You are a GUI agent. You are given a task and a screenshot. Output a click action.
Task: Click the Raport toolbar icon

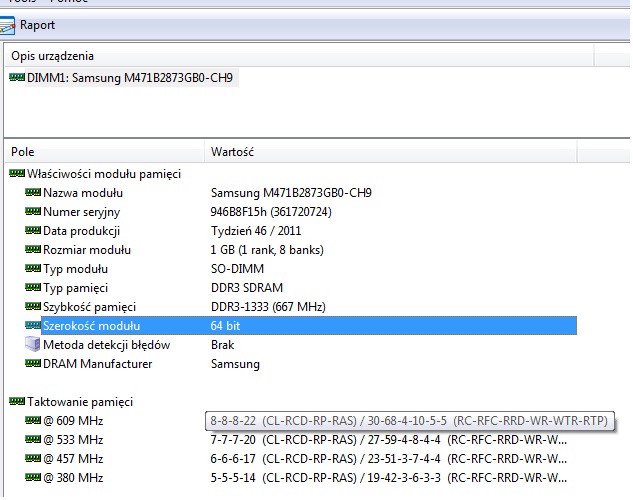(x=7, y=25)
